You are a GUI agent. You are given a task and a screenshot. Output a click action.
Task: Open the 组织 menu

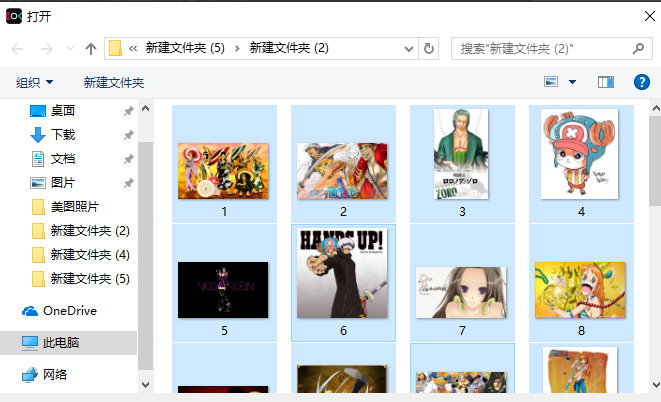coord(35,82)
